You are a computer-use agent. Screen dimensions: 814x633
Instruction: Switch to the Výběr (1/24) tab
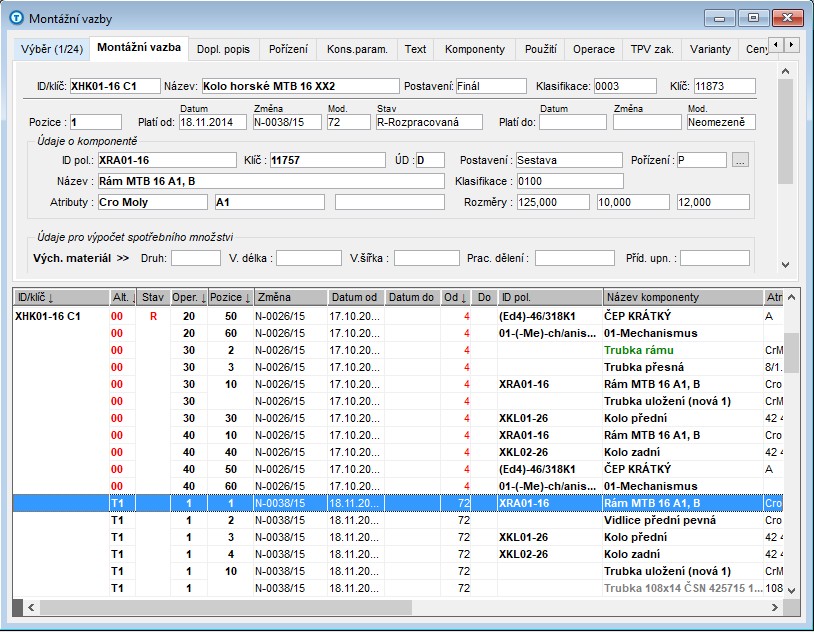52,49
